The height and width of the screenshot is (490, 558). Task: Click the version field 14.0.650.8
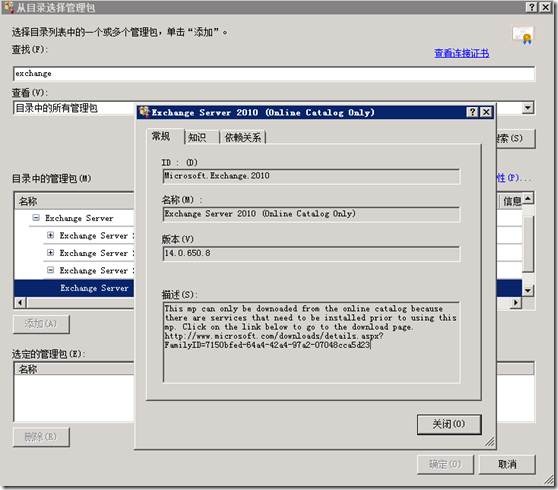(311, 254)
